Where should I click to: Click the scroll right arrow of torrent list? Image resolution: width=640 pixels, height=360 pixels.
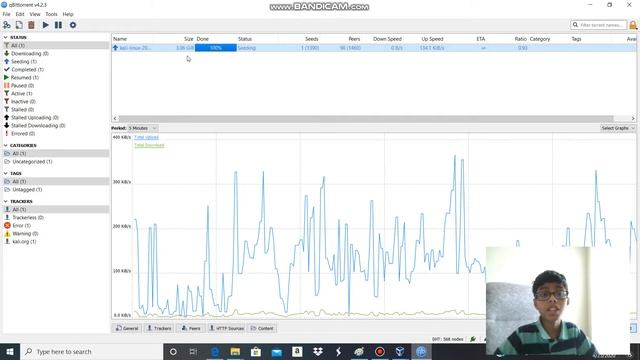coord(633,118)
